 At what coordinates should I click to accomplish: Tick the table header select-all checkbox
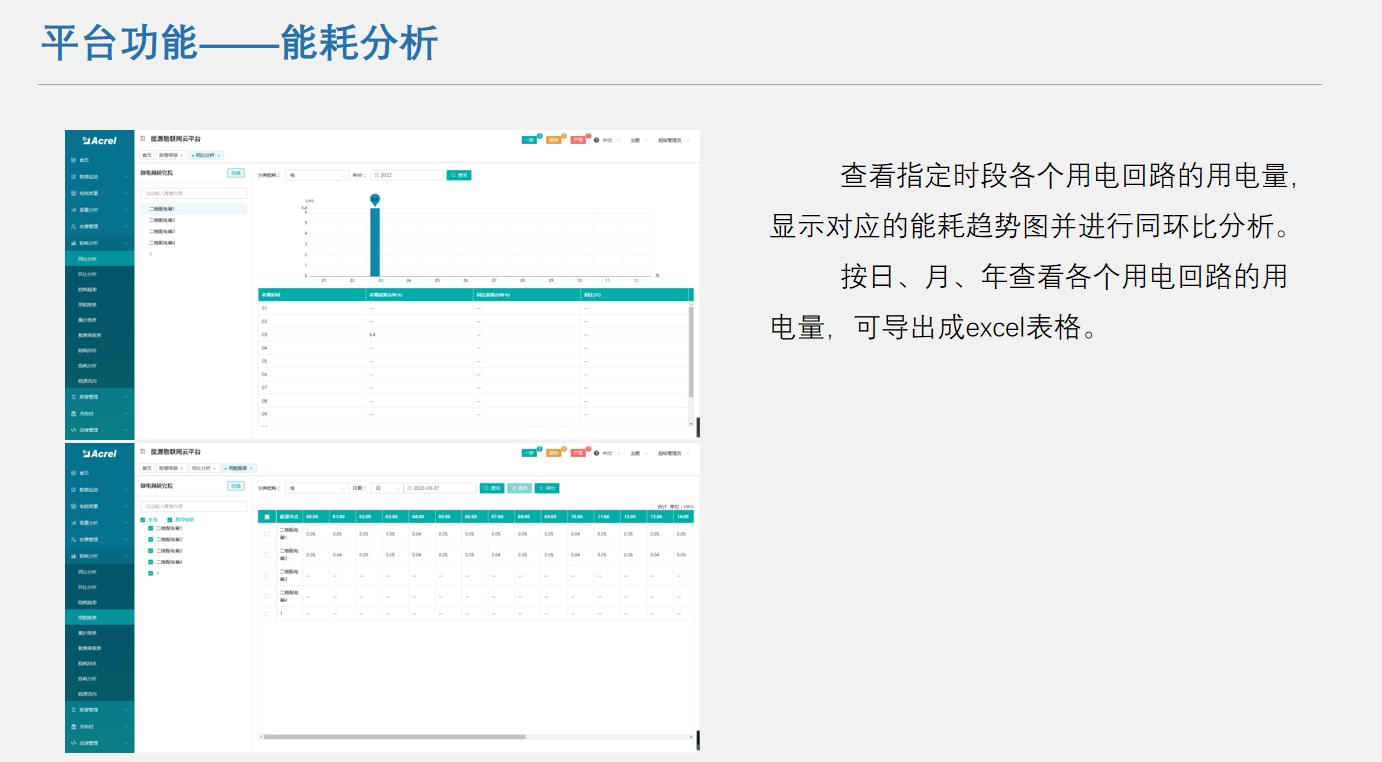click(x=266, y=517)
